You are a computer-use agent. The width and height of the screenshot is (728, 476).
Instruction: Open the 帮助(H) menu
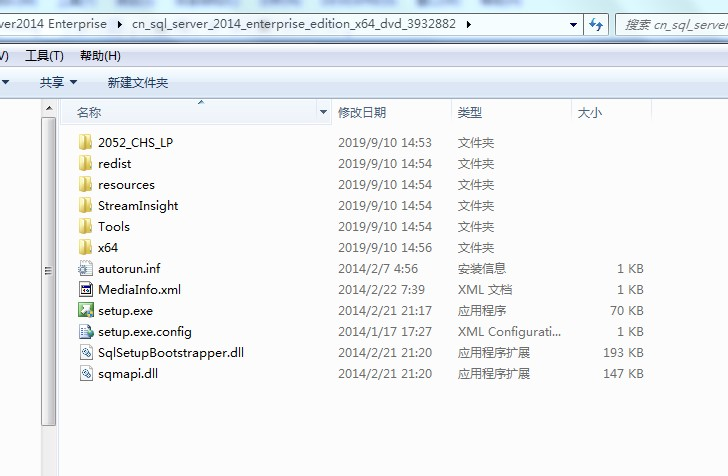tap(100, 56)
